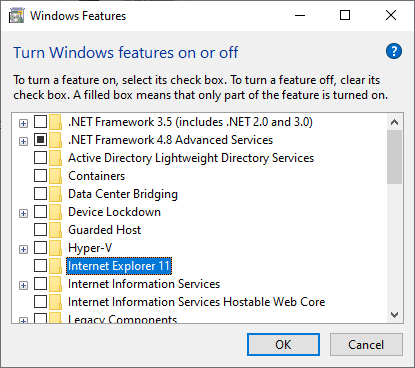Expand .NET Framework 4.8 Advanced Services node
Image resolution: width=415 pixels, height=368 pixels.
tap(23, 142)
